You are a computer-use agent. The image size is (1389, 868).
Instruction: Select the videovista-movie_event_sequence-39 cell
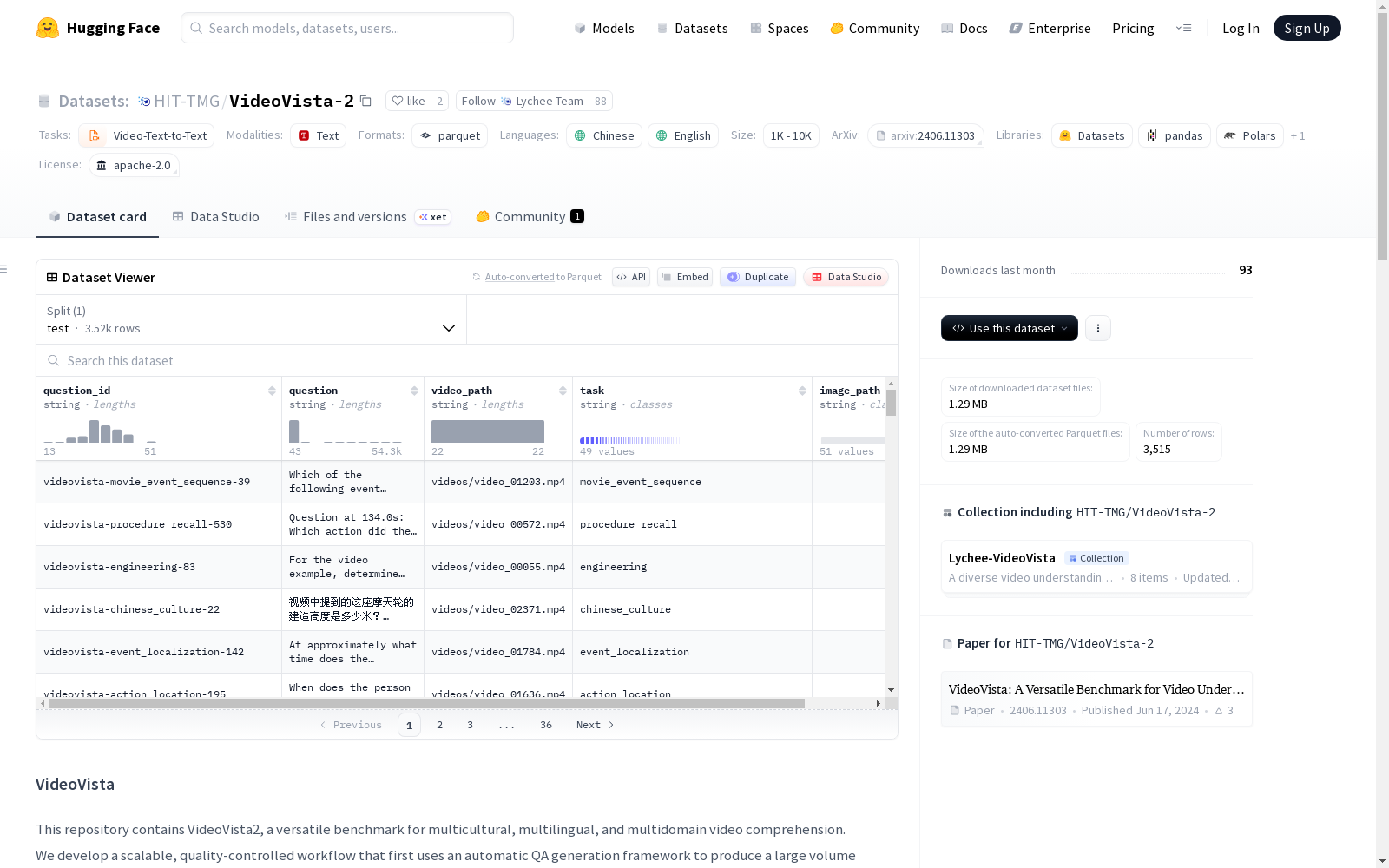pyautogui.click(x=159, y=482)
